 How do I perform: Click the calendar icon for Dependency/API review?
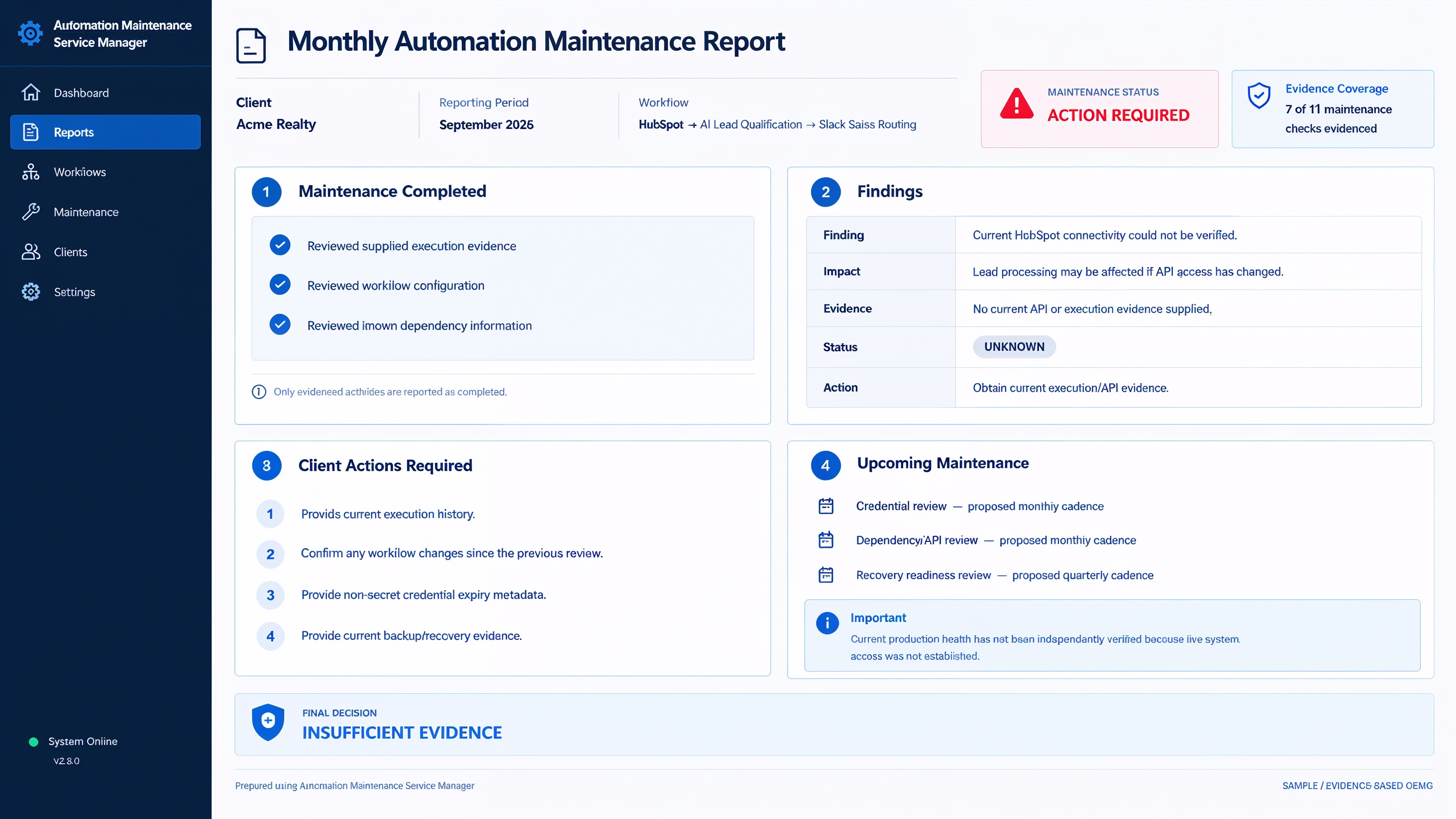pyautogui.click(x=826, y=540)
